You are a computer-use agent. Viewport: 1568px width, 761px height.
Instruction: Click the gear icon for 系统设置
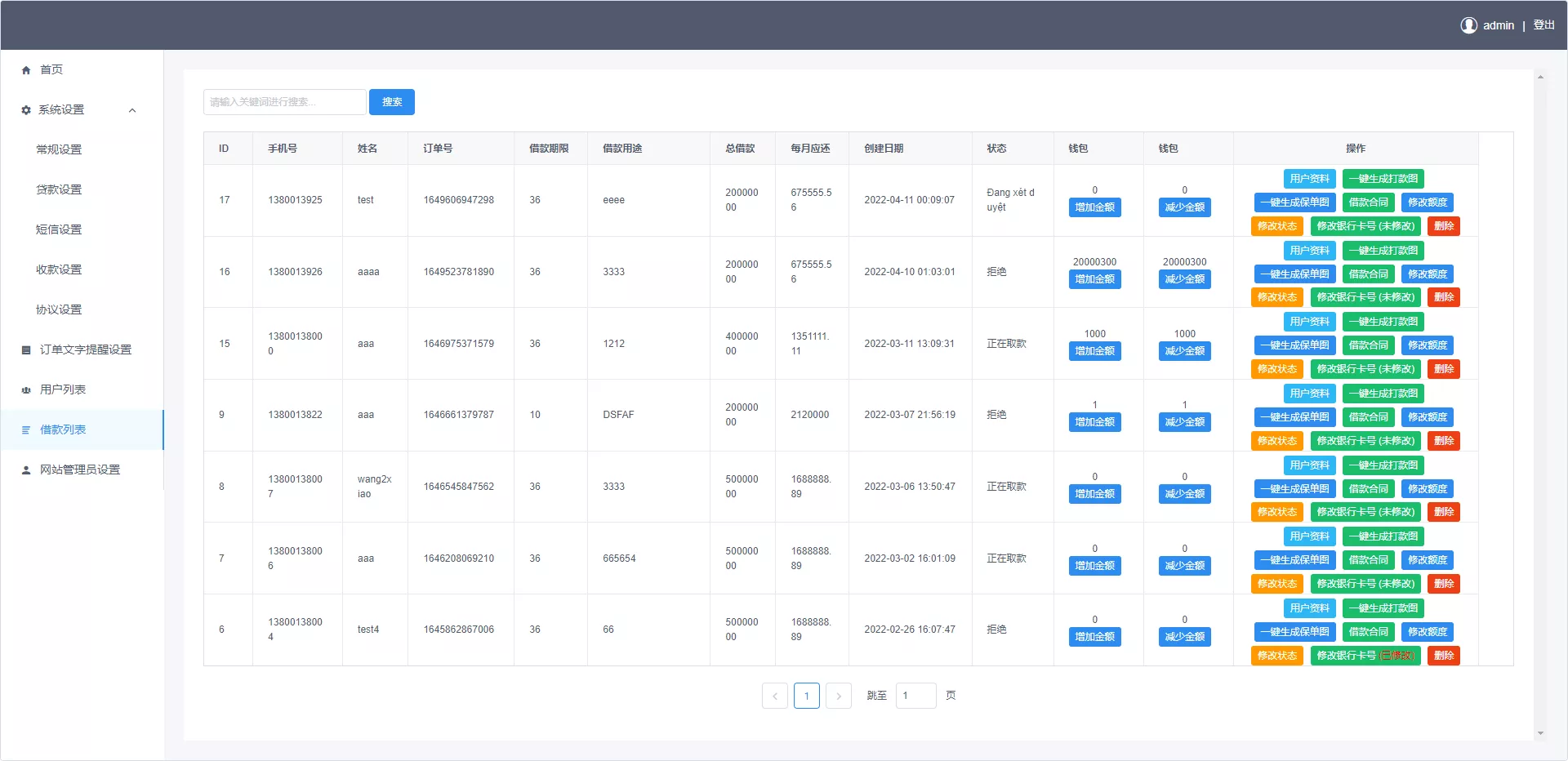tap(26, 110)
